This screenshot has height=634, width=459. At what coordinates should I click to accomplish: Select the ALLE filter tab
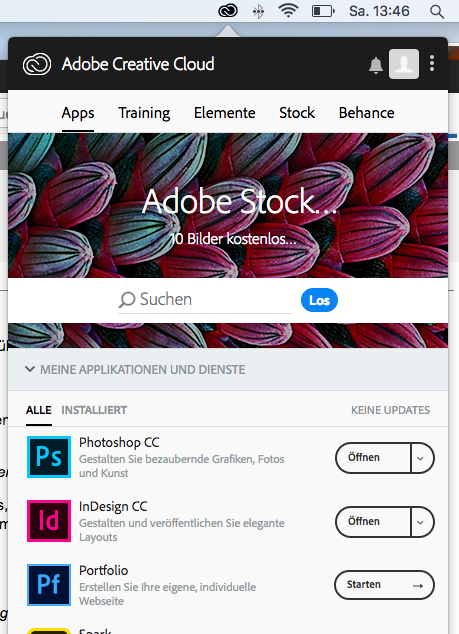point(39,410)
